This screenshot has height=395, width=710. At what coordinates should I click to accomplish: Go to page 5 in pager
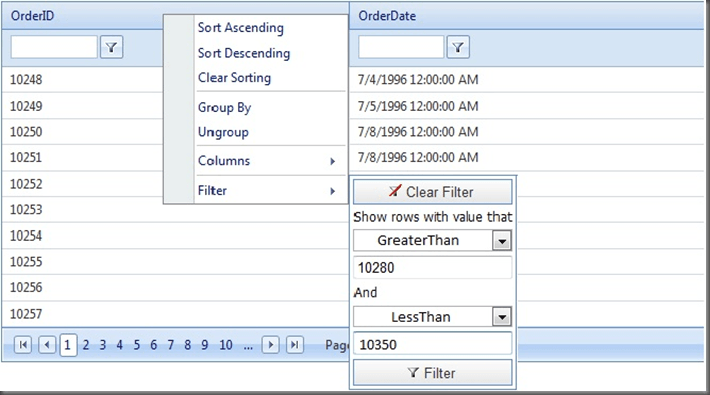(137, 345)
